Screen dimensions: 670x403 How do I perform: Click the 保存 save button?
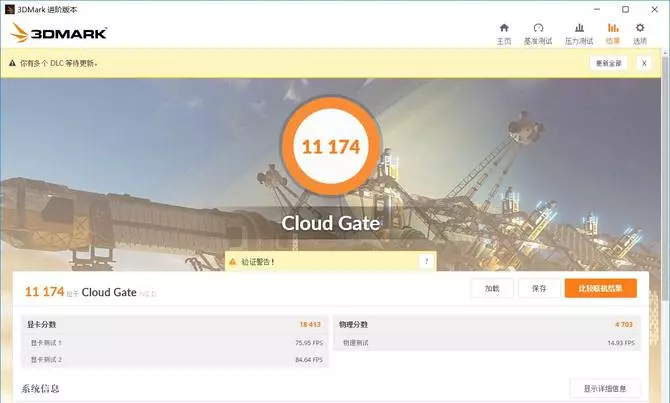pos(539,288)
